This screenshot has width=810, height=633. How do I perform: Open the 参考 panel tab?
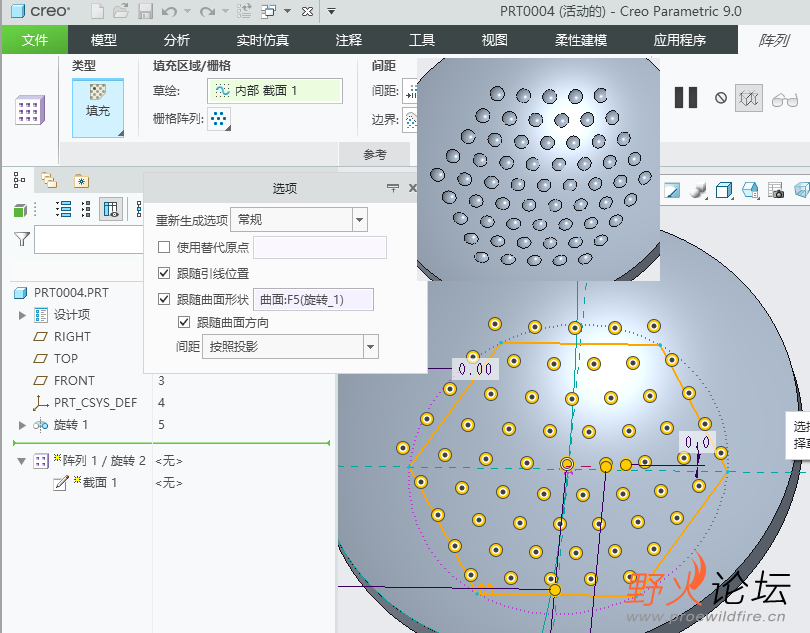click(375, 155)
